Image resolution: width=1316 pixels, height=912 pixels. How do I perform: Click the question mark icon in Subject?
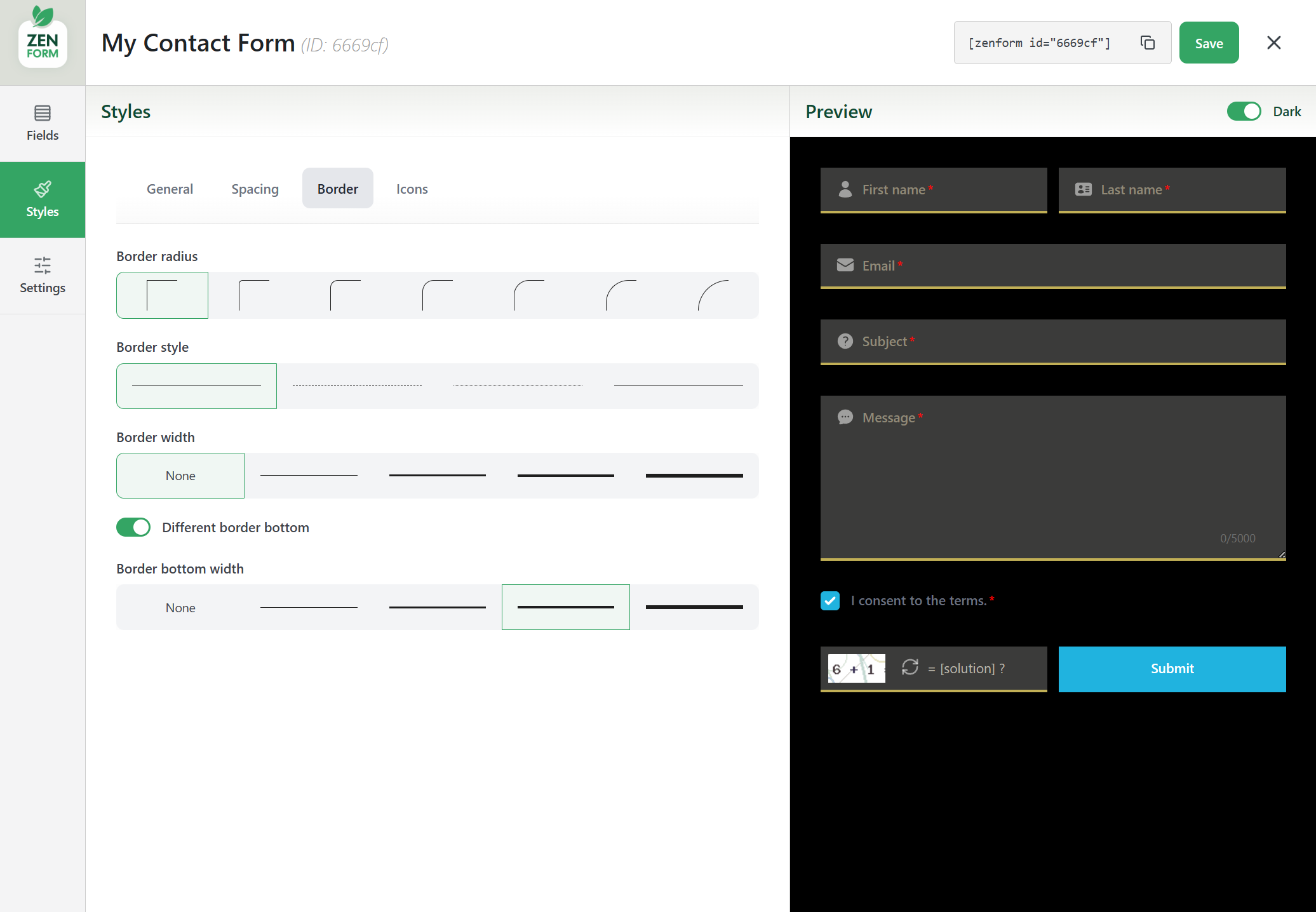[845, 341]
